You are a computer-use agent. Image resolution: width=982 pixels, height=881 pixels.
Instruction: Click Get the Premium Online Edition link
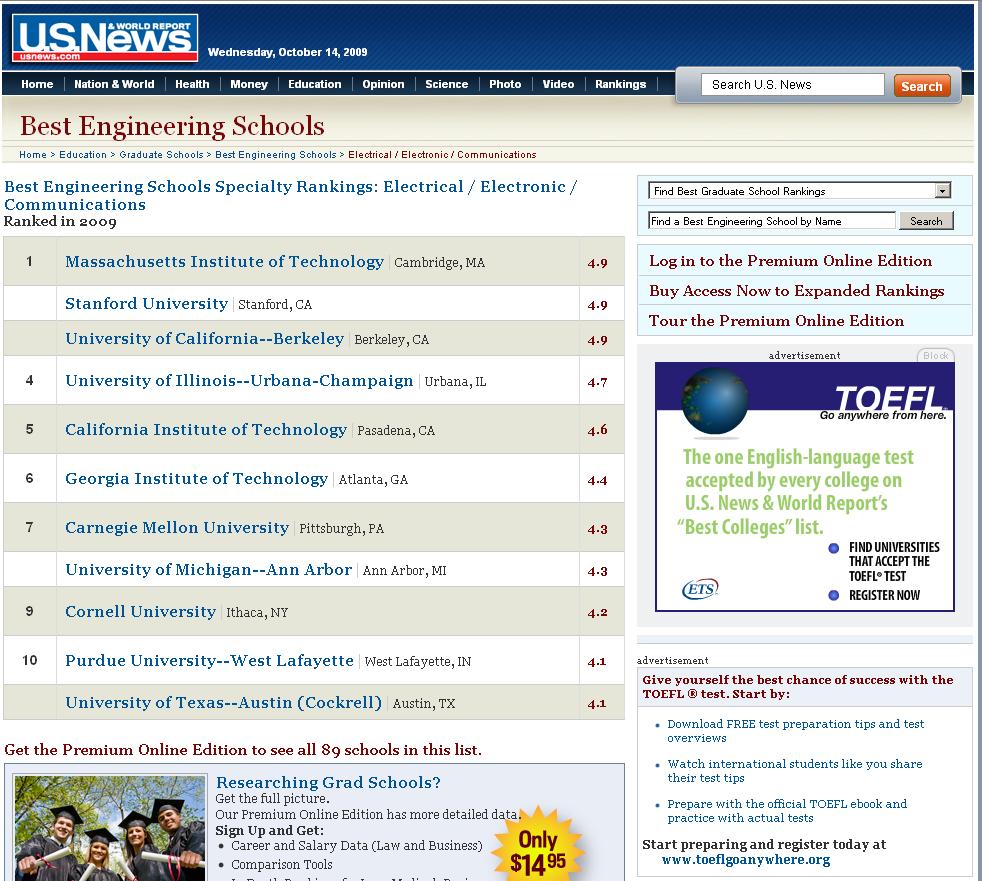click(x=243, y=750)
